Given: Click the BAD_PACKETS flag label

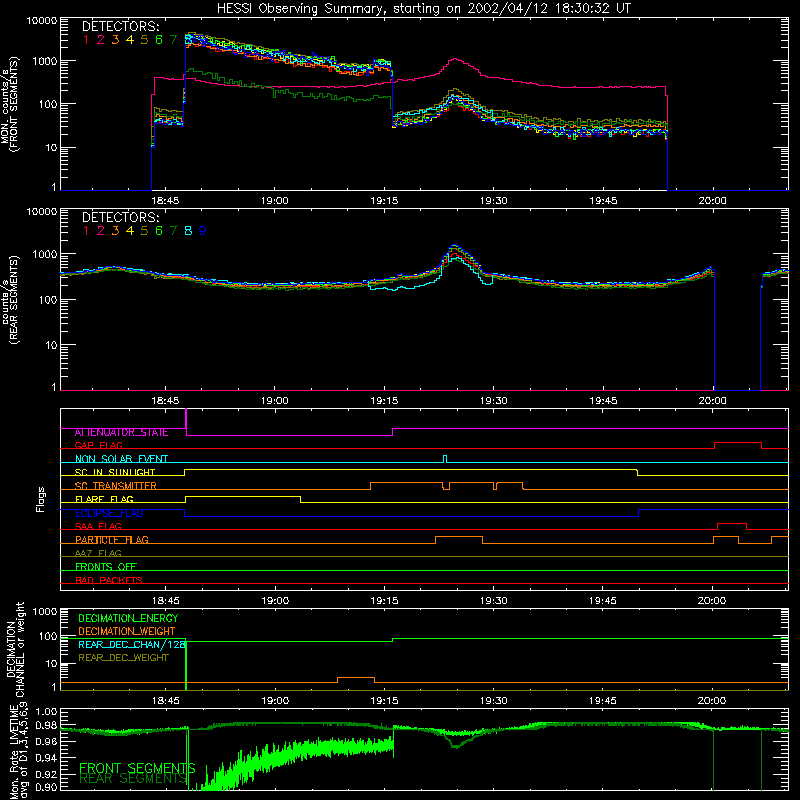Looking at the screenshot, I should pos(109,580).
